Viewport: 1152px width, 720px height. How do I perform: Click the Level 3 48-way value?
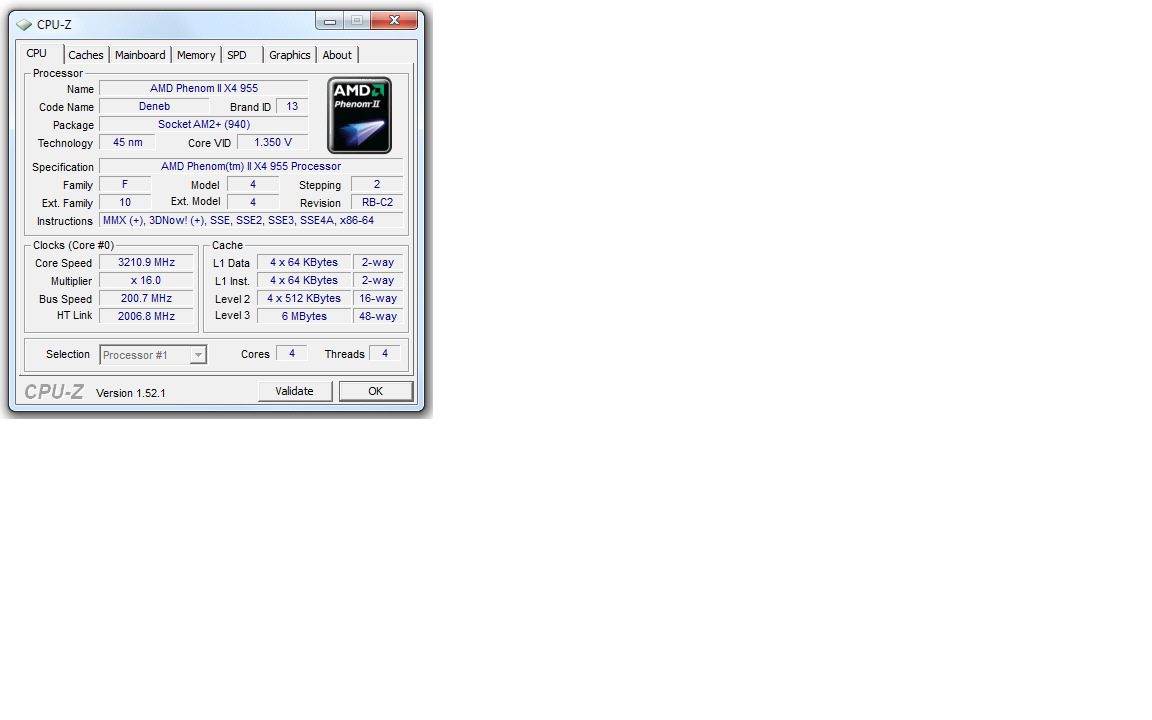click(x=378, y=316)
